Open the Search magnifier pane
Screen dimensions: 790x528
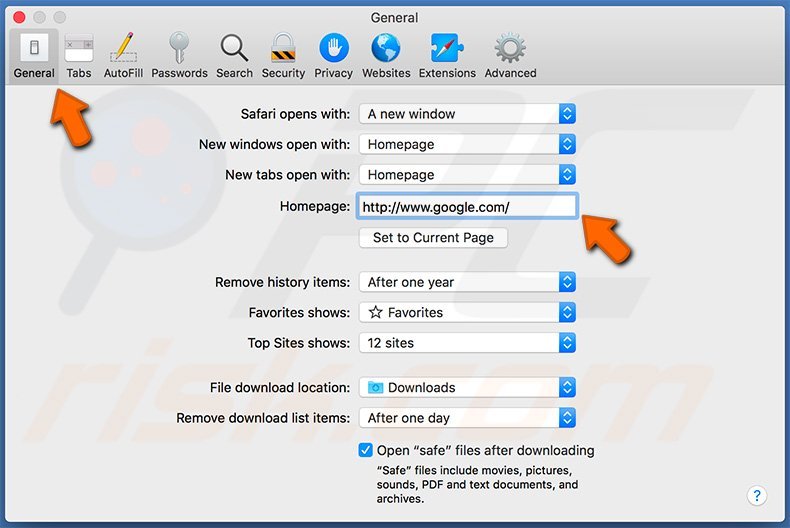point(234,56)
